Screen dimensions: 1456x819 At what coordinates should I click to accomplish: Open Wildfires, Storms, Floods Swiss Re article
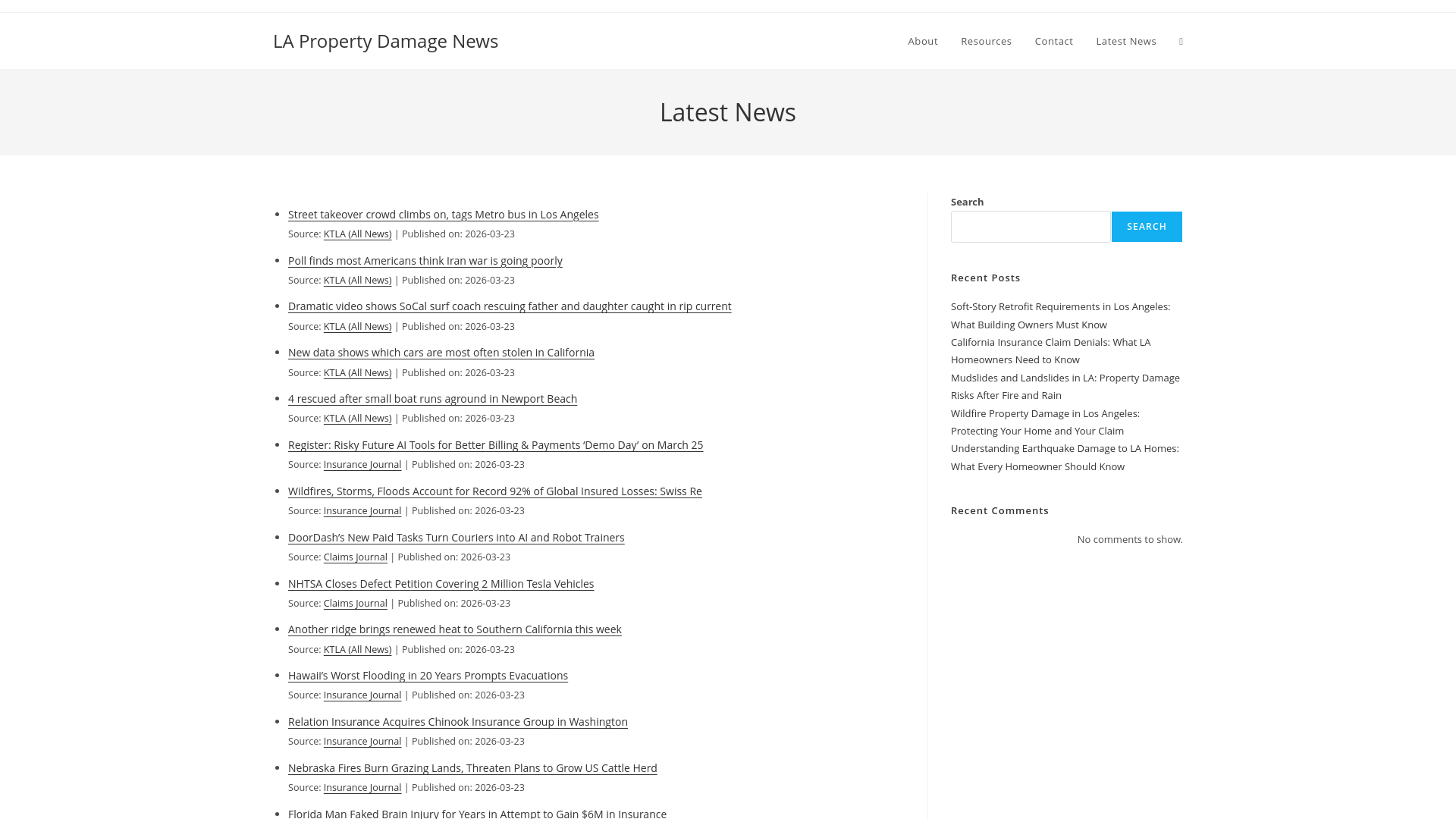(494, 491)
